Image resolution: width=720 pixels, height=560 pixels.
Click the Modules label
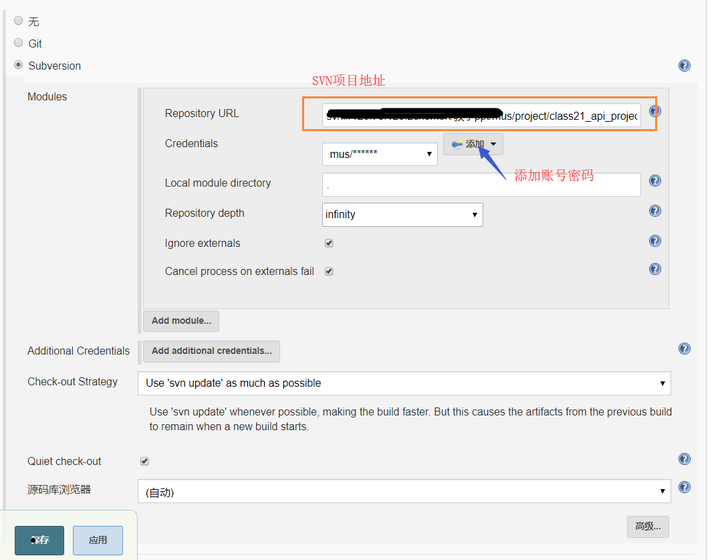tap(47, 97)
